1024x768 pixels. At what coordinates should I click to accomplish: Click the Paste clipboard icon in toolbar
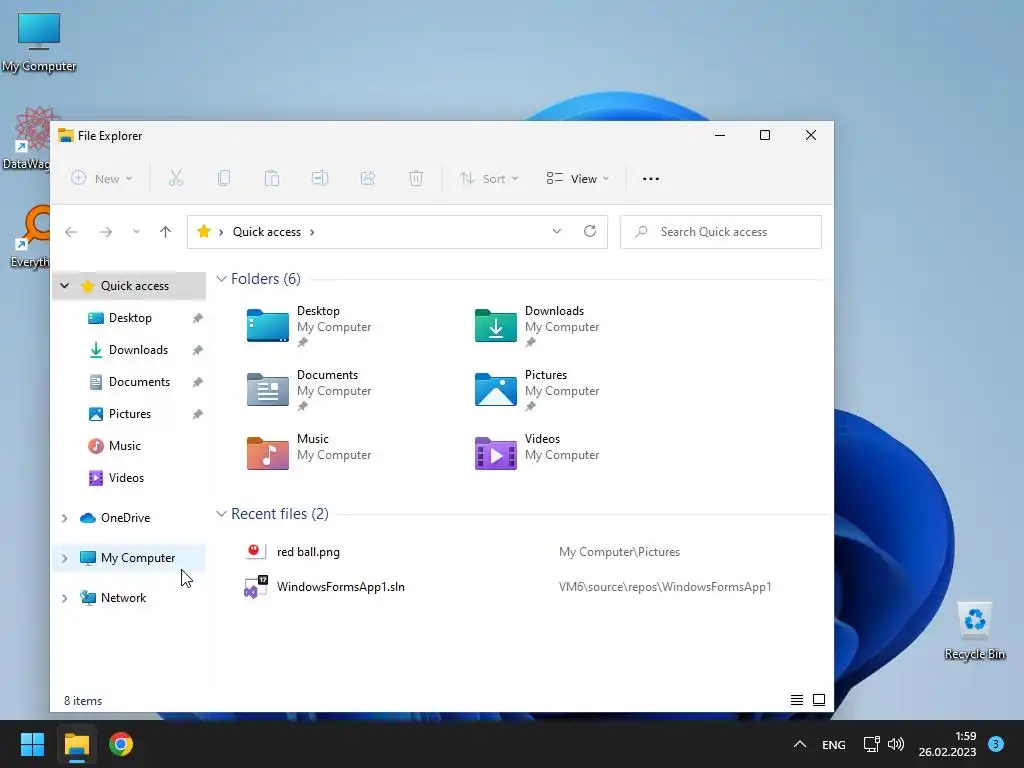[272, 178]
